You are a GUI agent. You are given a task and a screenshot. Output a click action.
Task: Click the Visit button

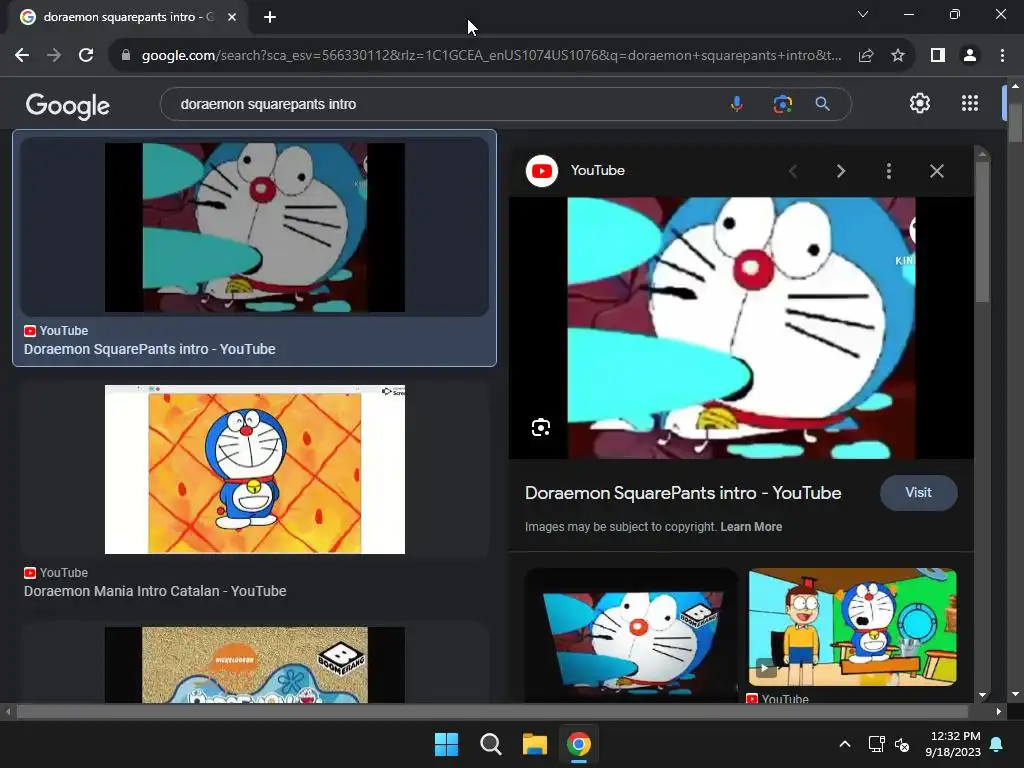point(919,493)
